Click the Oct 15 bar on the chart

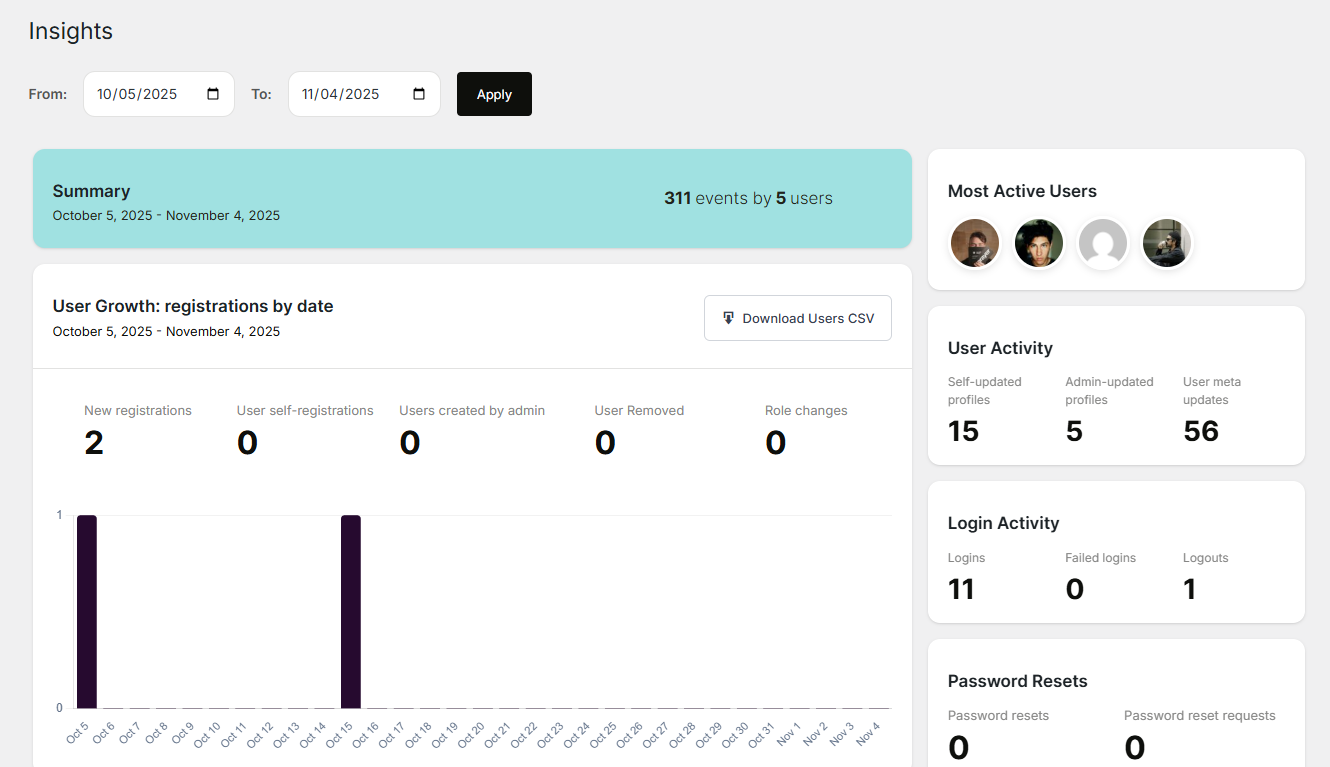349,610
